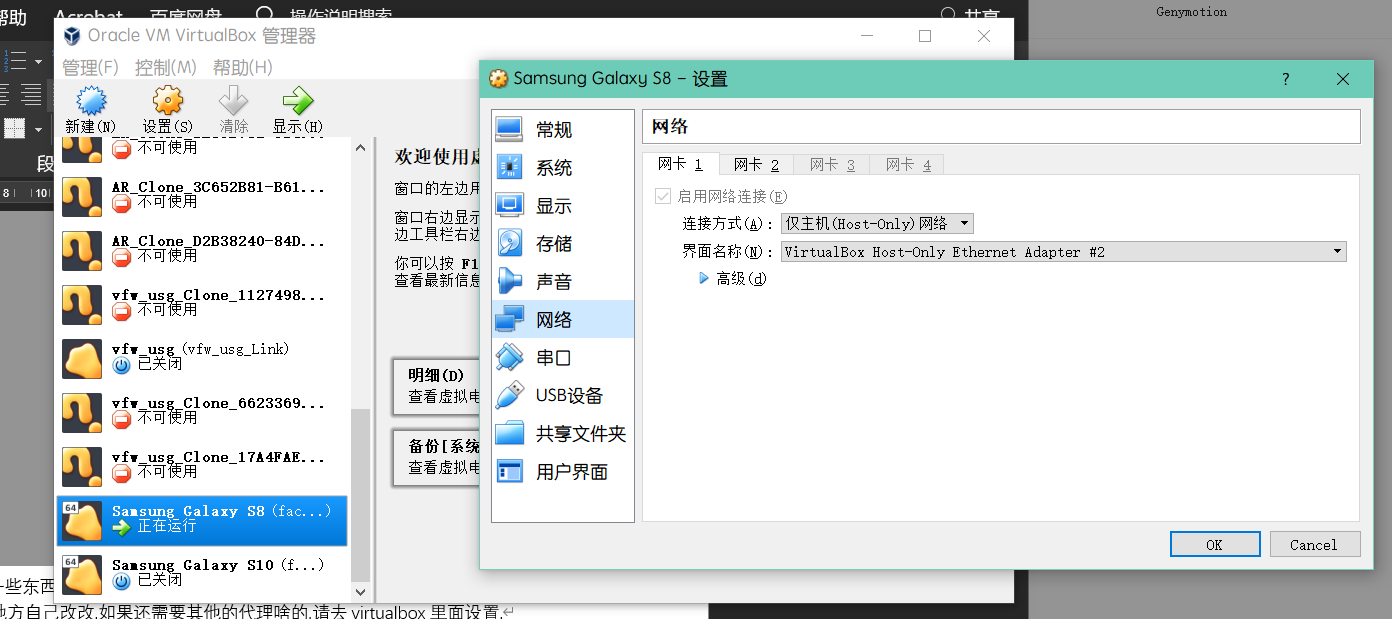Click the 明细(D) details button
1392x619 pixels.
(437, 386)
